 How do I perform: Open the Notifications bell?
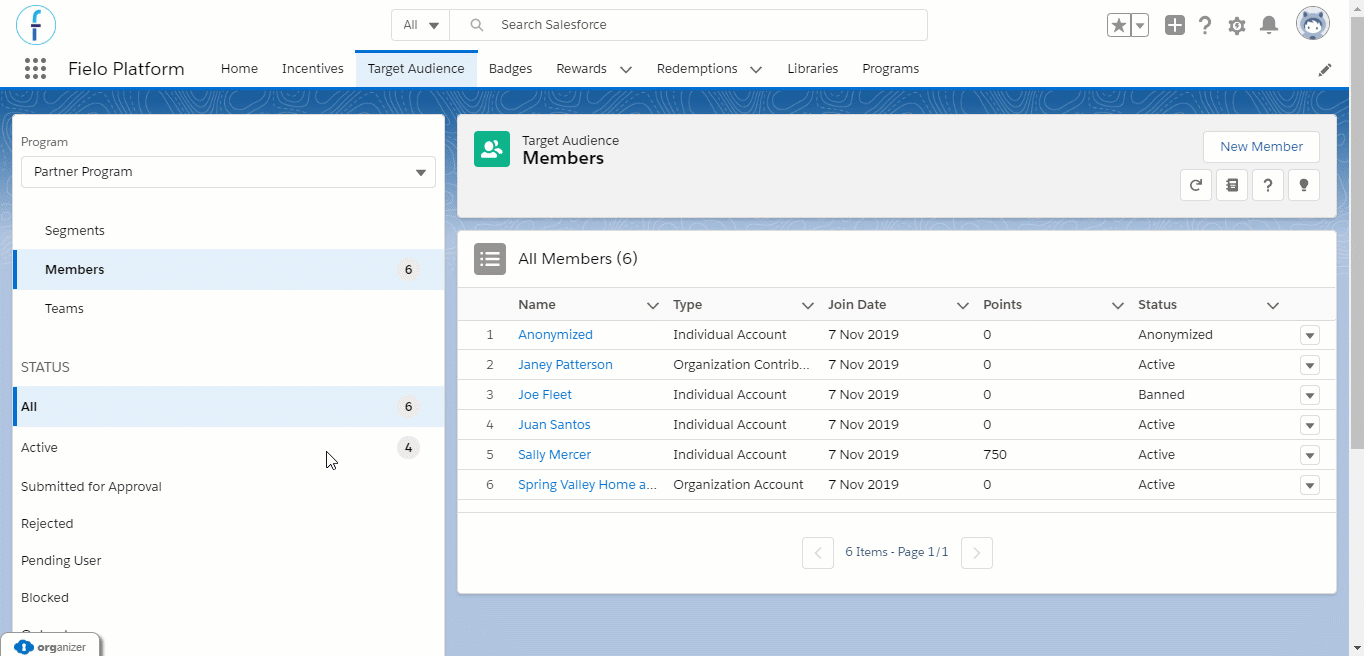[x=1268, y=25]
